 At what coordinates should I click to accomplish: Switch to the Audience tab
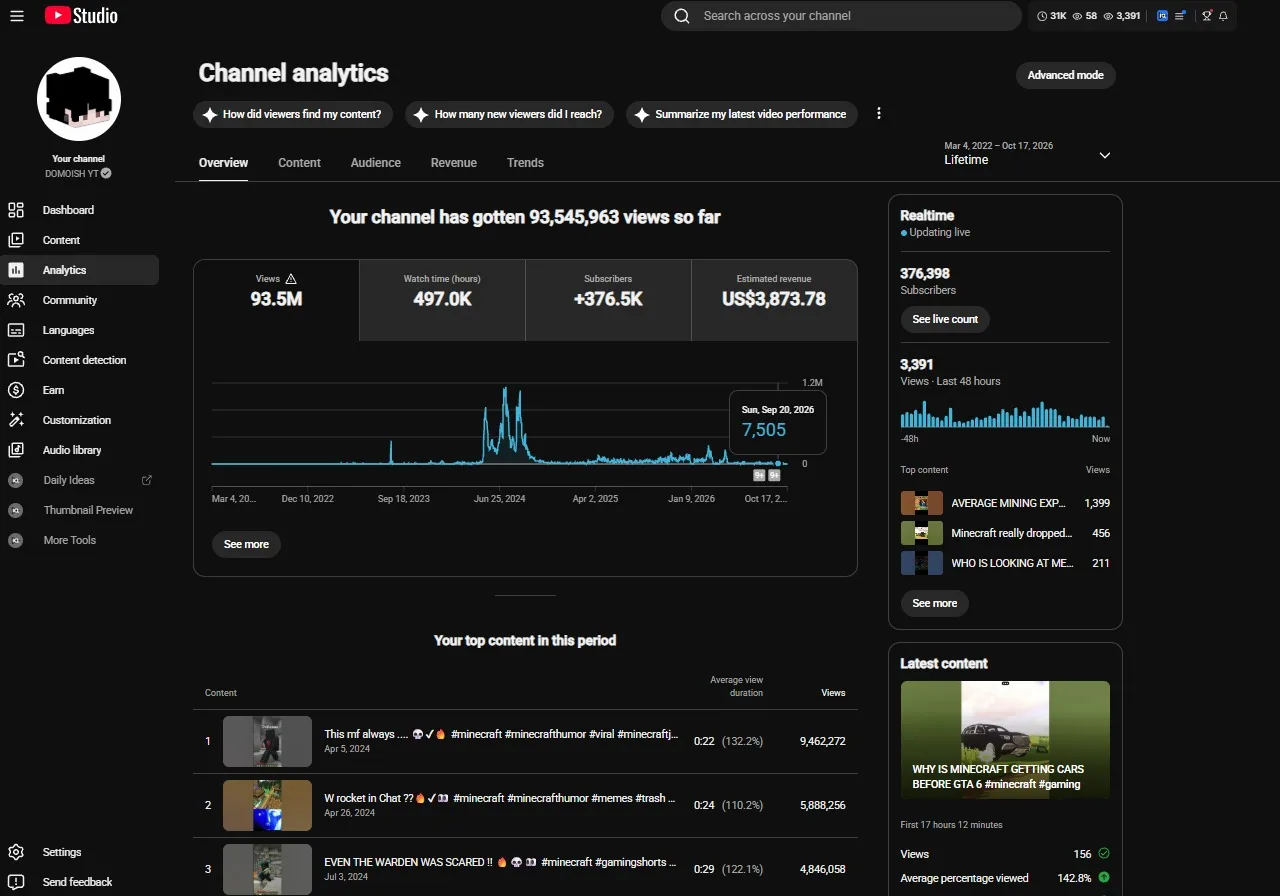(x=375, y=163)
